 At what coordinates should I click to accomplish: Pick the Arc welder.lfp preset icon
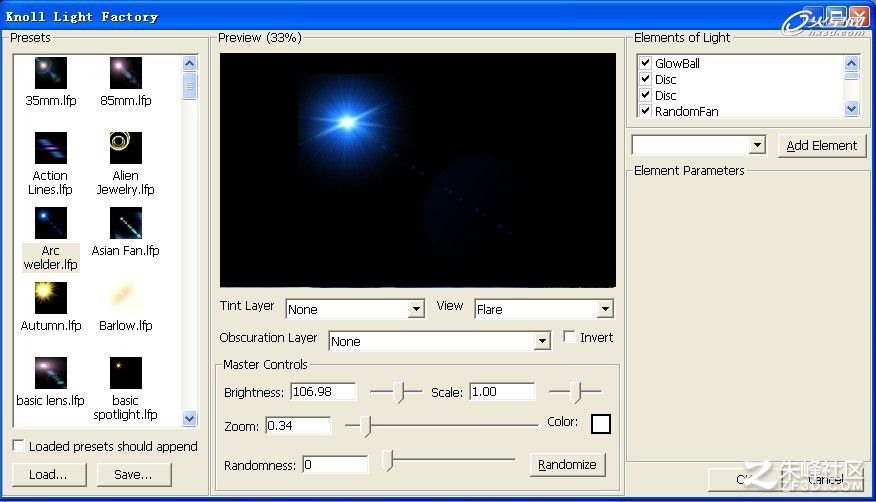pyautogui.click(x=51, y=223)
